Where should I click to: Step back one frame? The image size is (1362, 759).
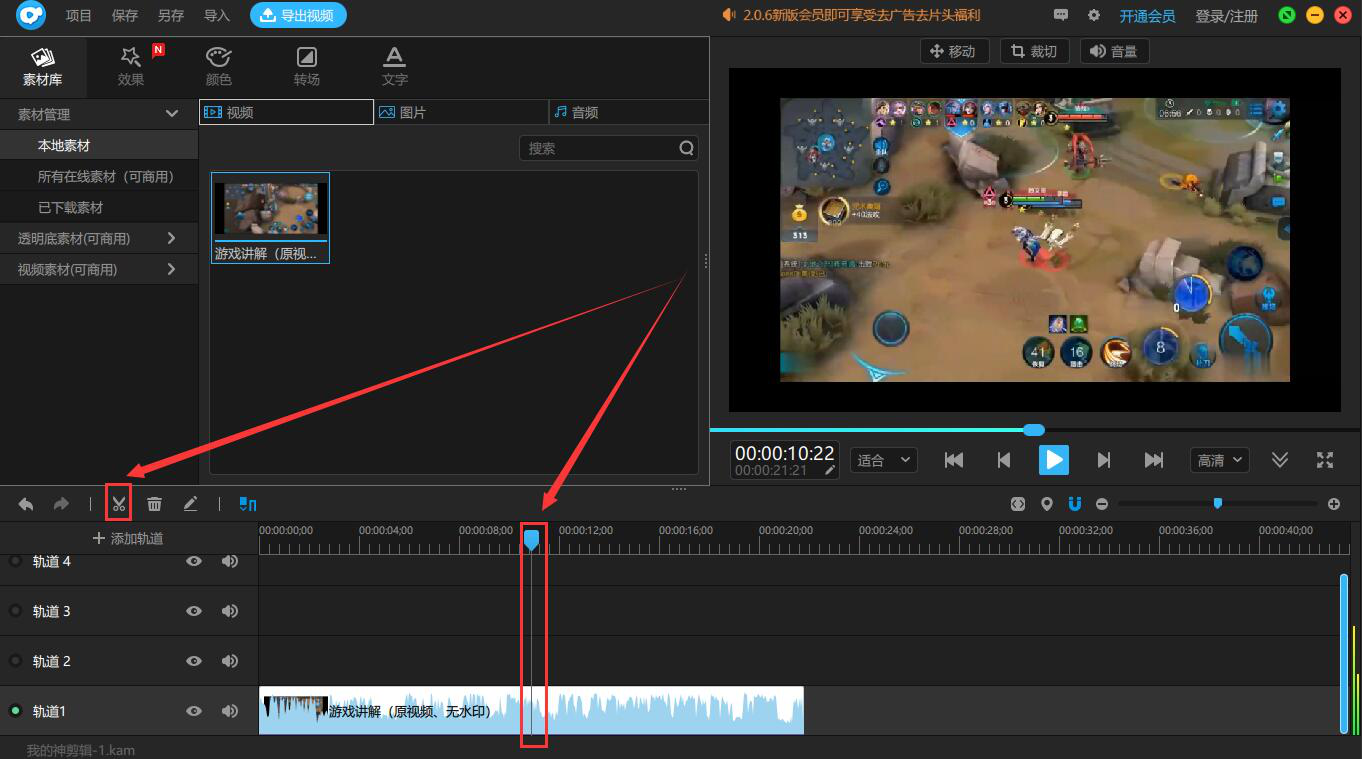point(1004,460)
